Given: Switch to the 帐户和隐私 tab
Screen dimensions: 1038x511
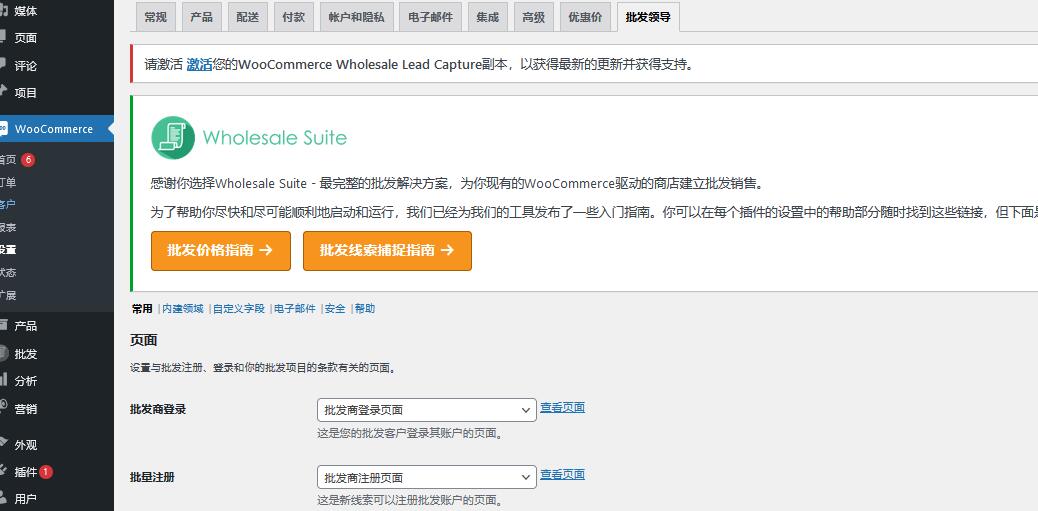Looking at the screenshot, I should [x=356, y=17].
